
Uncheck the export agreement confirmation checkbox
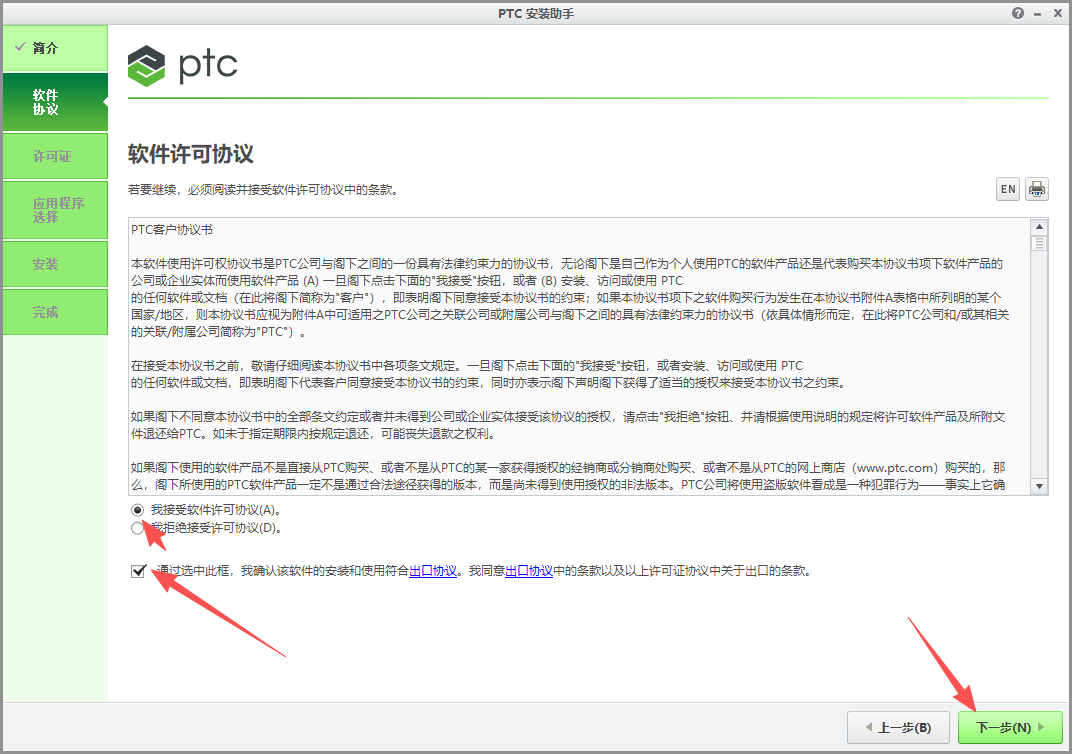click(139, 571)
